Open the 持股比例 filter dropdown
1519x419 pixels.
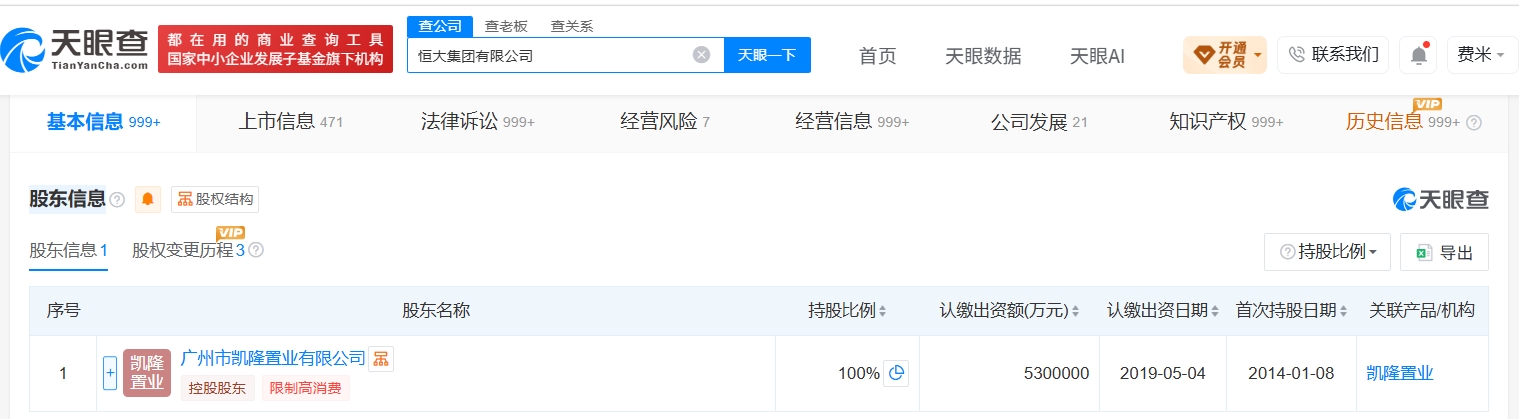[x=1328, y=253]
